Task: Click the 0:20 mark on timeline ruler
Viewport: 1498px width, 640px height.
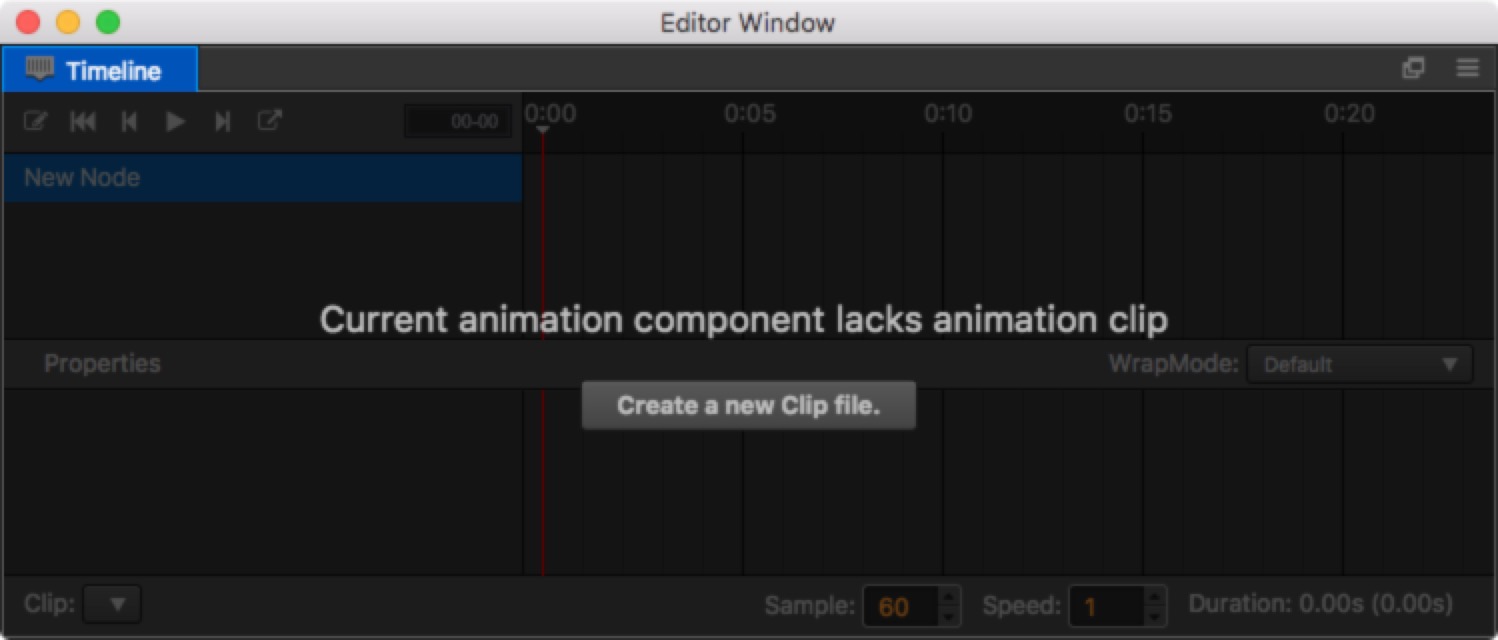Action: pos(1348,114)
